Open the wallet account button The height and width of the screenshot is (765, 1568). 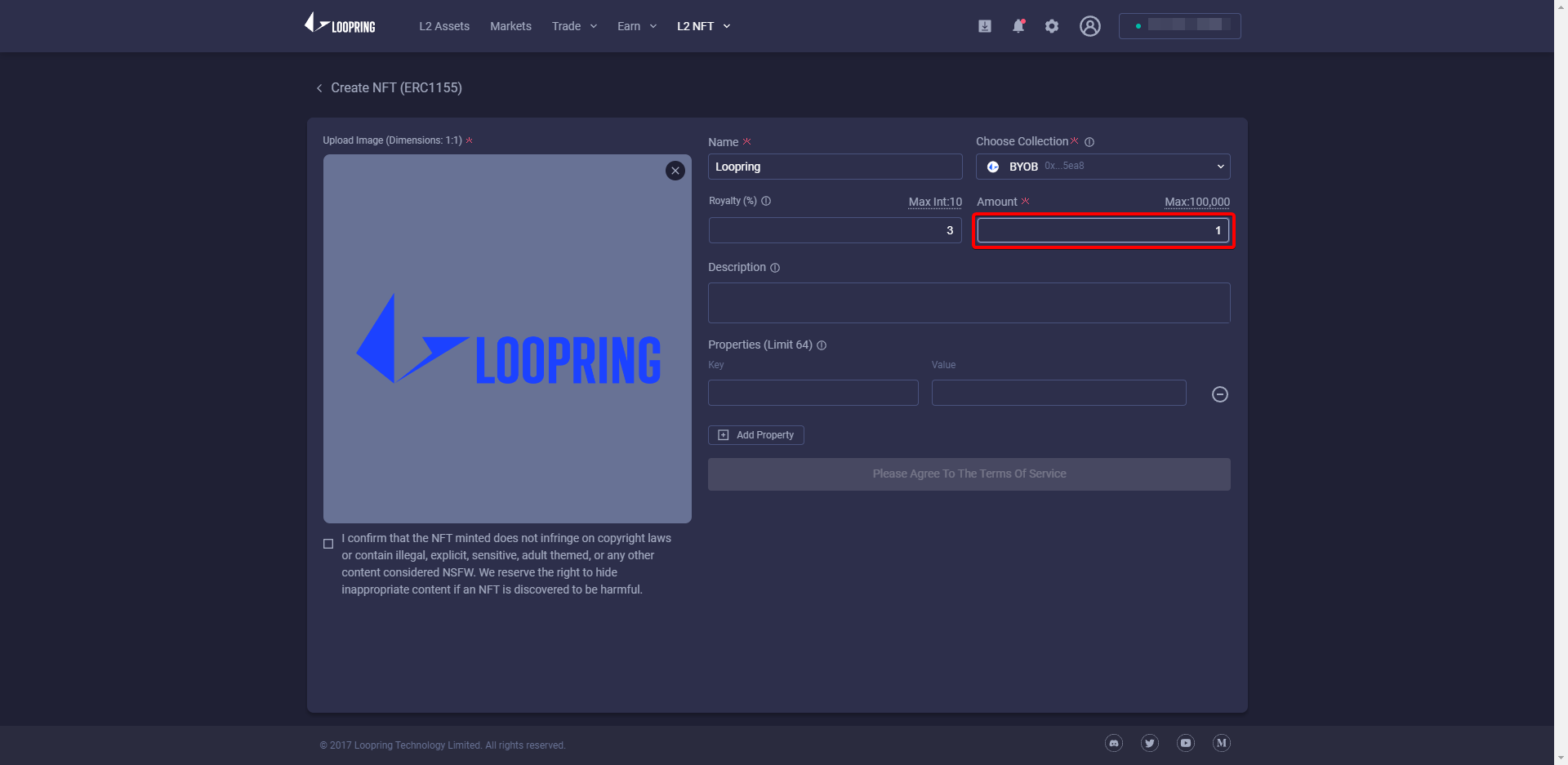[1180, 26]
